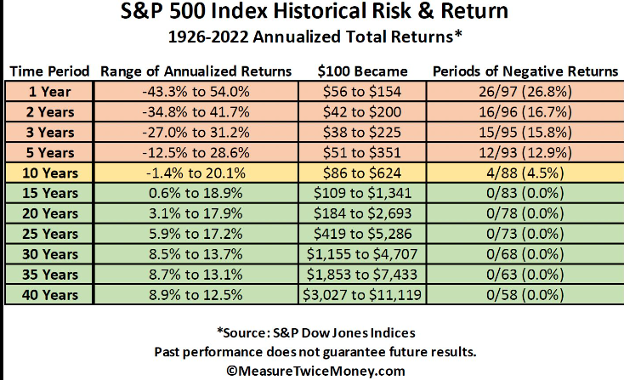
Task: Click the '25 Years' row label
Action: click(49, 234)
